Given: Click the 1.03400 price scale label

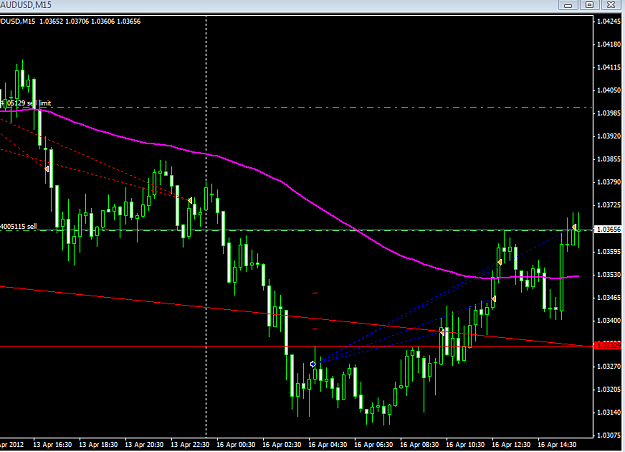Looking at the screenshot, I should pos(609,321).
